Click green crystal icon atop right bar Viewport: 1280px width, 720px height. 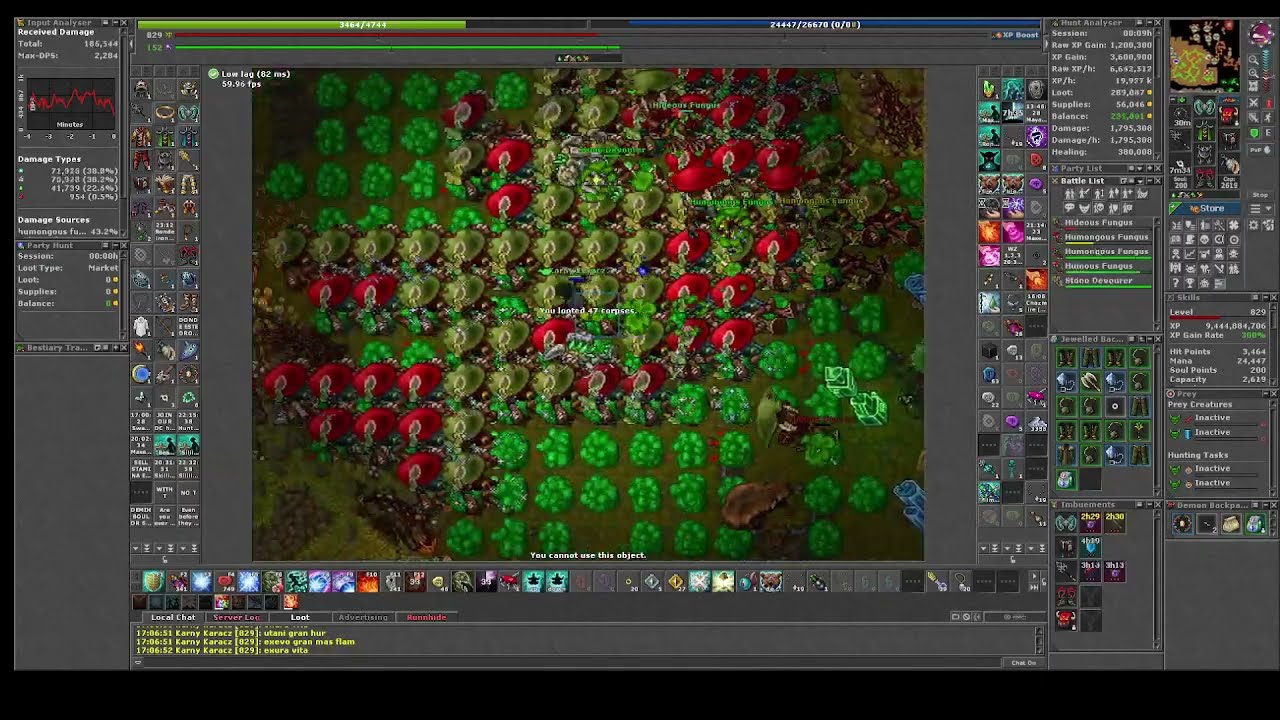click(x=990, y=89)
